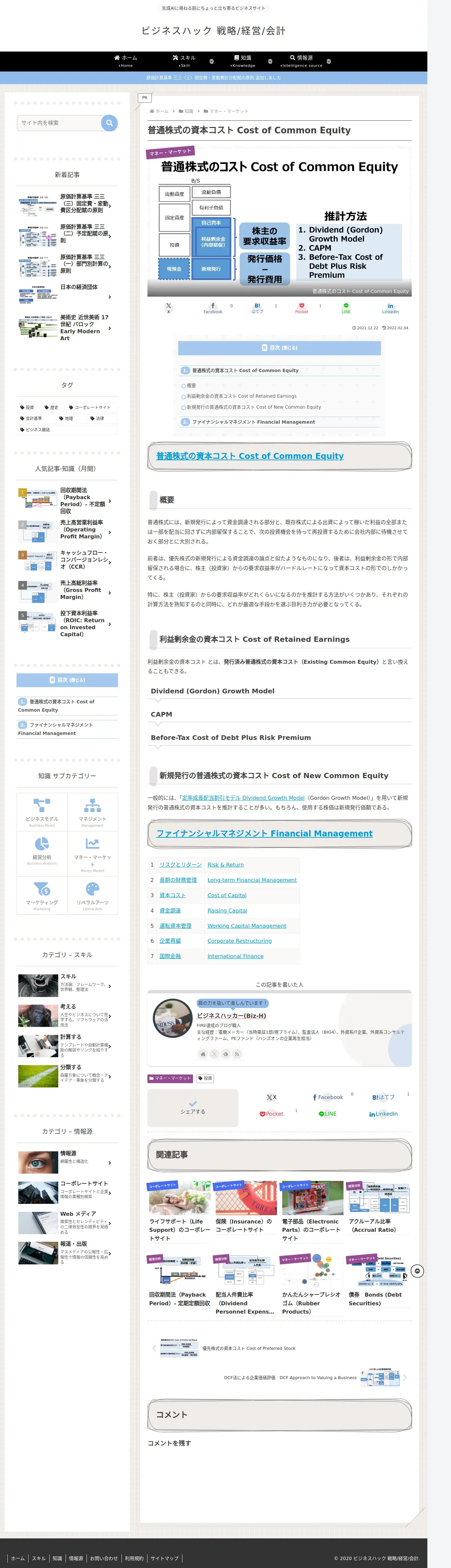The image size is (451, 1568).
Task: Click Facebook in the bottom share section
Action: (x=328, y=1097)
